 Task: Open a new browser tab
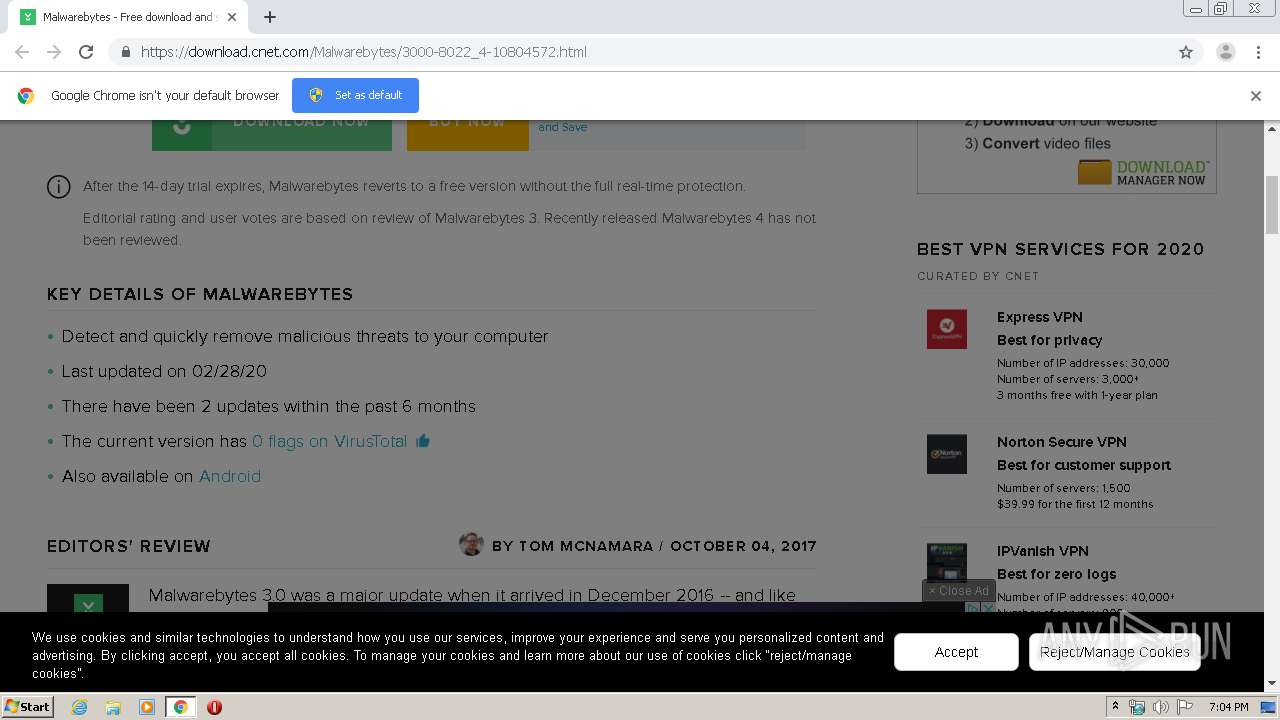coord(270,17)
